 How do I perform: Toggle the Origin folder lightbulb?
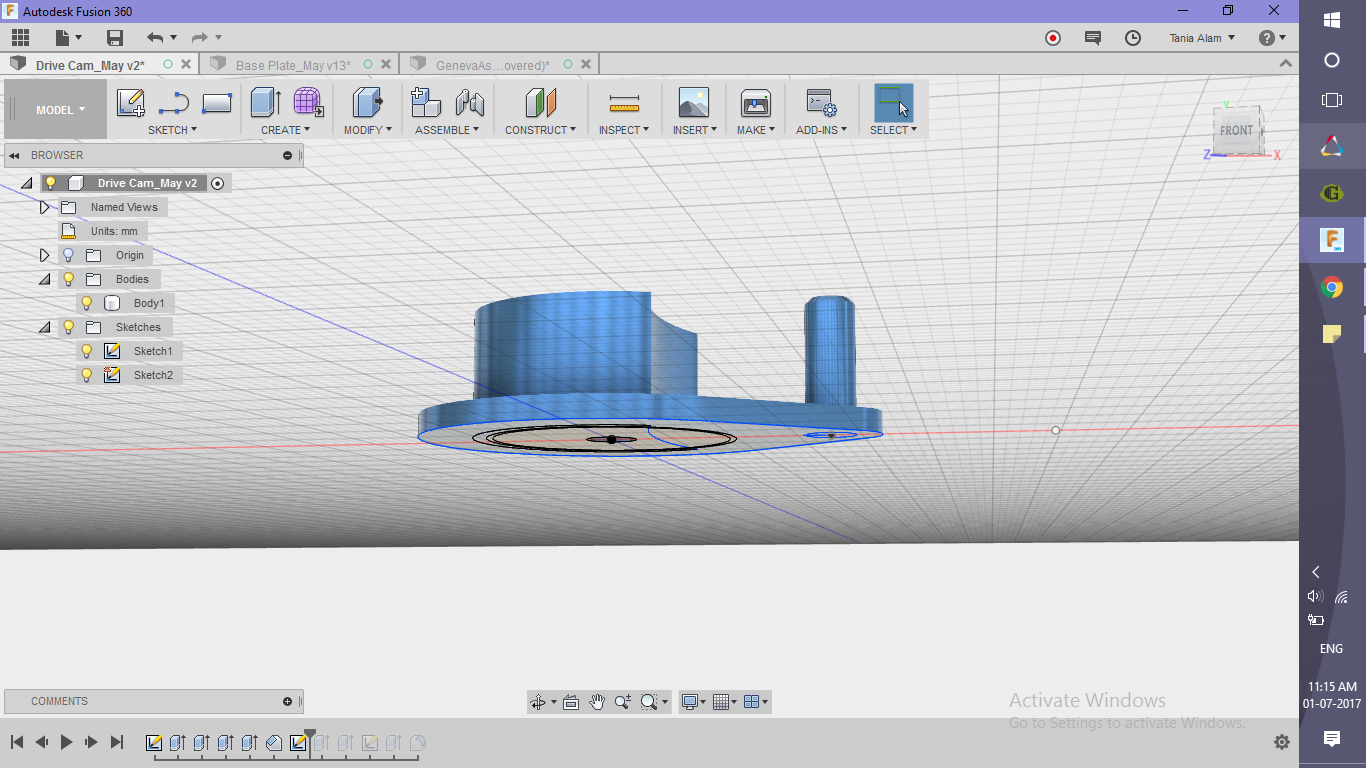(69, 255)
